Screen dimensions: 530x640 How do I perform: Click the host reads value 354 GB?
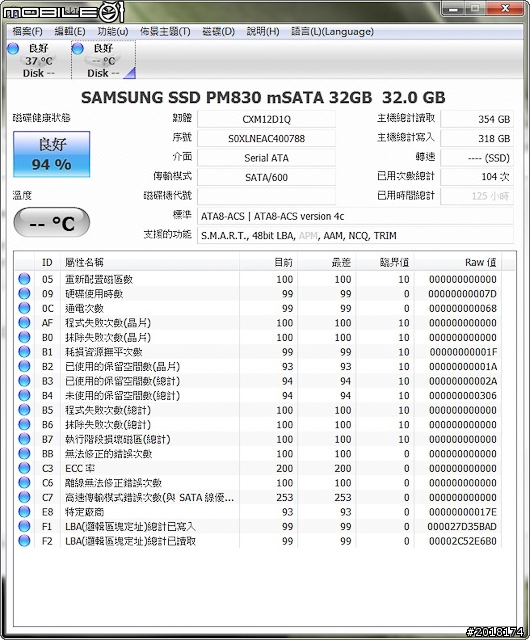(x=477, y=119)
